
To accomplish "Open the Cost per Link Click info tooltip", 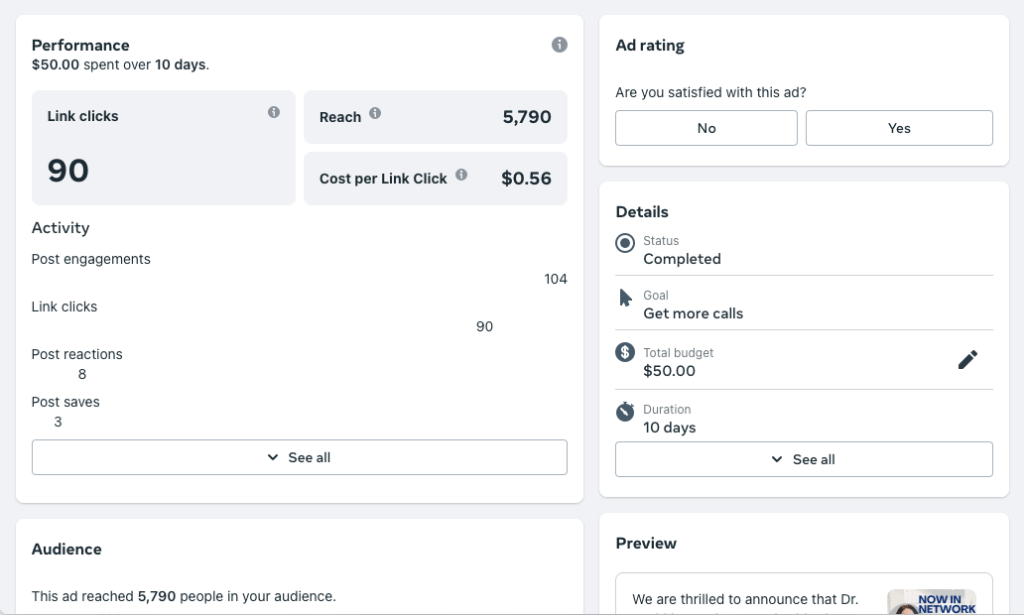I will [x=461, y=175].
